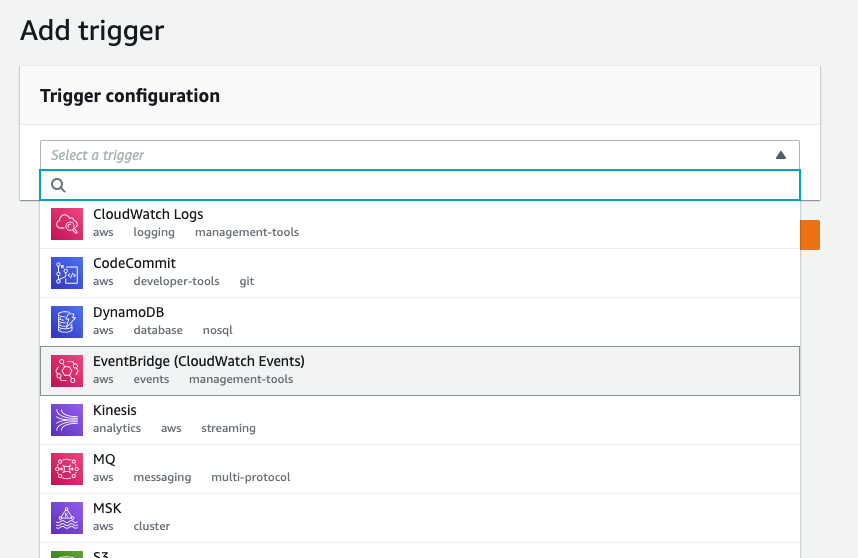Click the 'cluster' tag under MSK
The height and width of the screenshot is (558, 858).
pyautogui.click(x=152, y=526)
